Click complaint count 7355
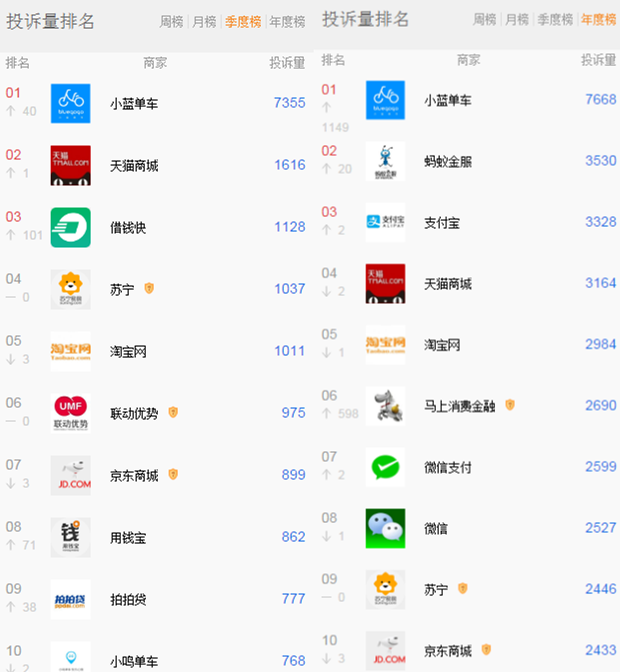Screen dimensions: 620x672 point(290,103)
